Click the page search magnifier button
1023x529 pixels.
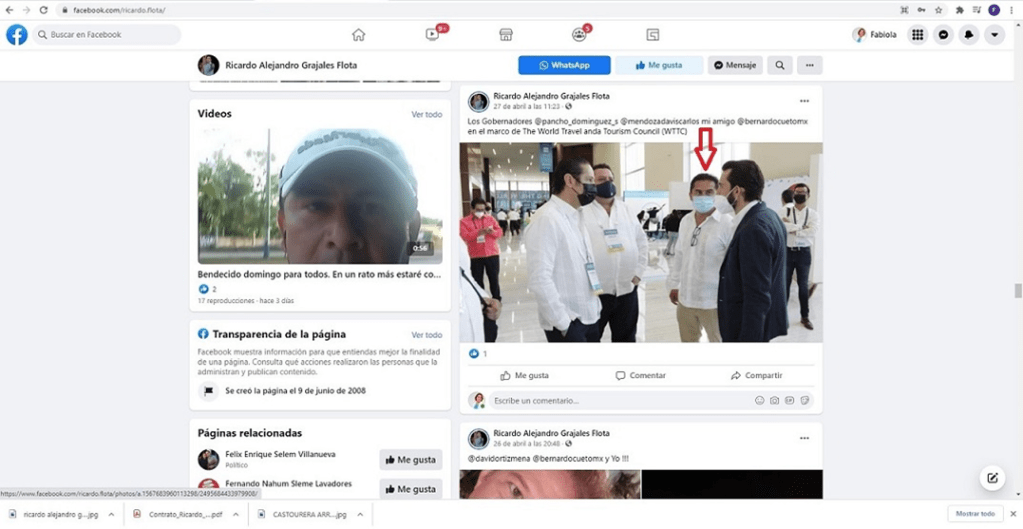point(779,65)
